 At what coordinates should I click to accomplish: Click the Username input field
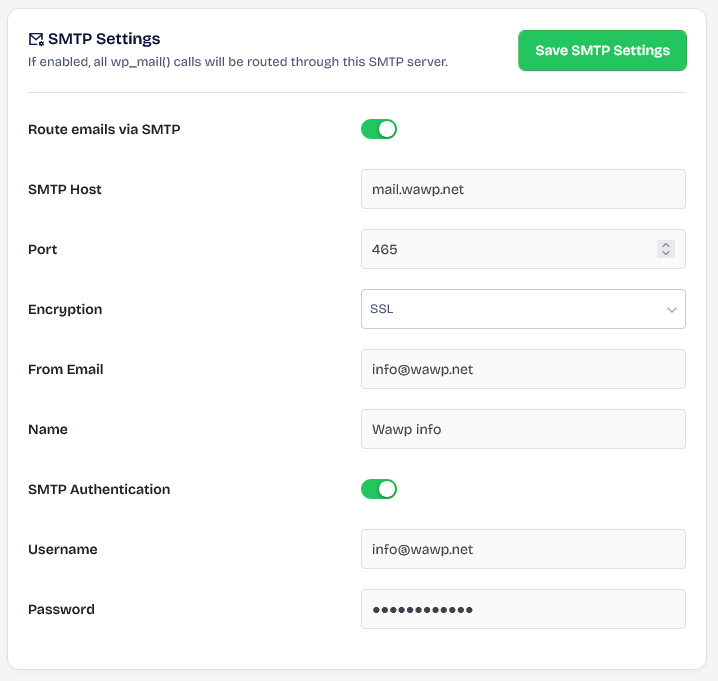pyautogui.click(x=522, y=549)
